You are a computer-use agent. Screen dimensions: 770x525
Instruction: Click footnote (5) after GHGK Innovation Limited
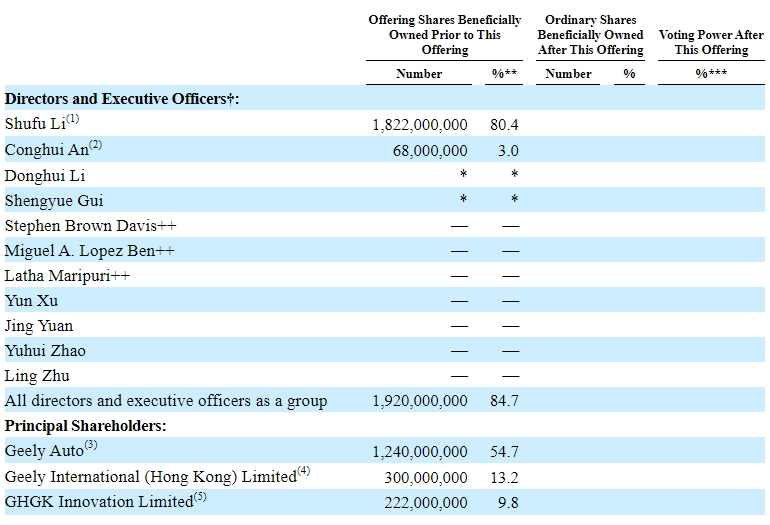tap(199, 495)
